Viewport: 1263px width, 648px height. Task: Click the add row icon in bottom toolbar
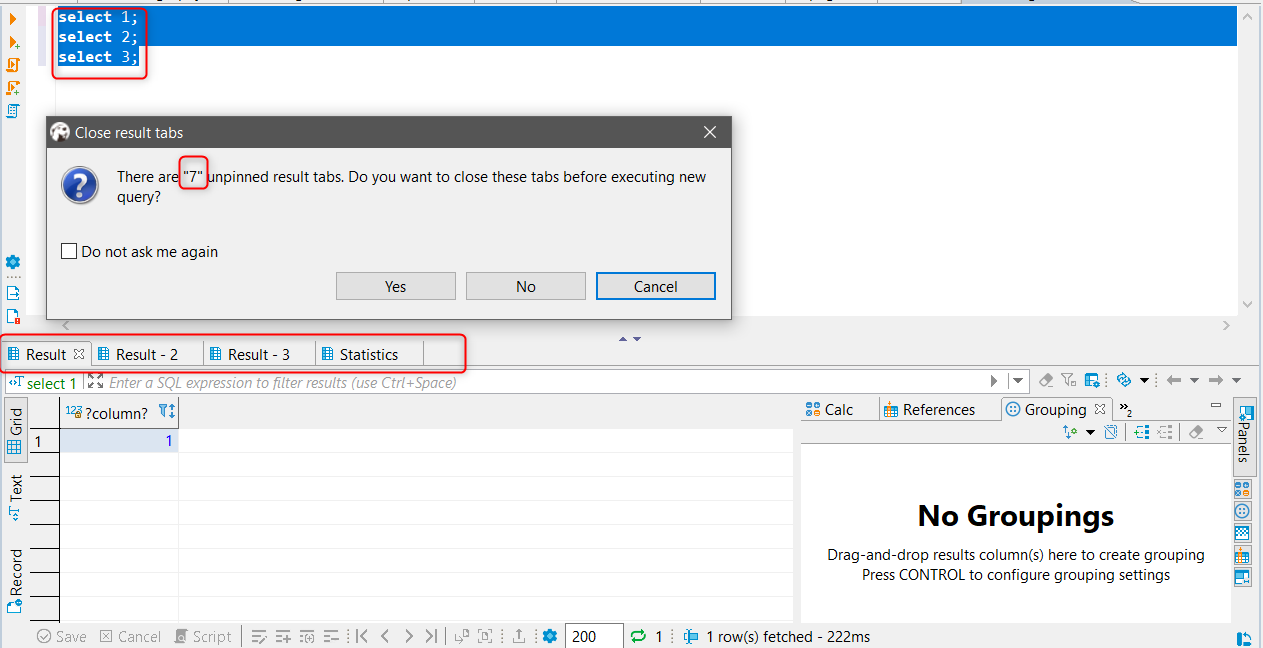point(283,636)
